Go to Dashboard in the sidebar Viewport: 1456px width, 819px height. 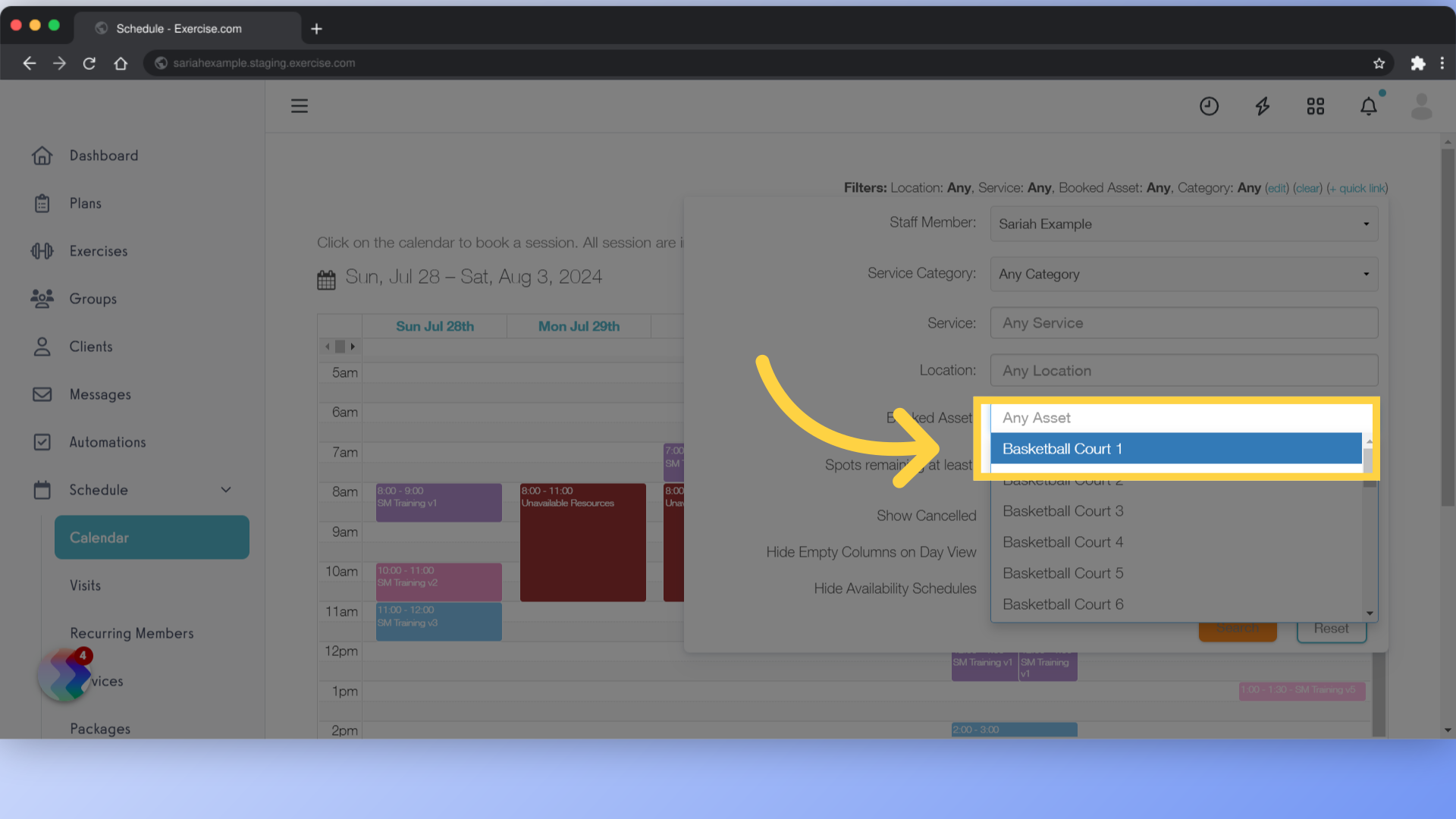[104, 155]
